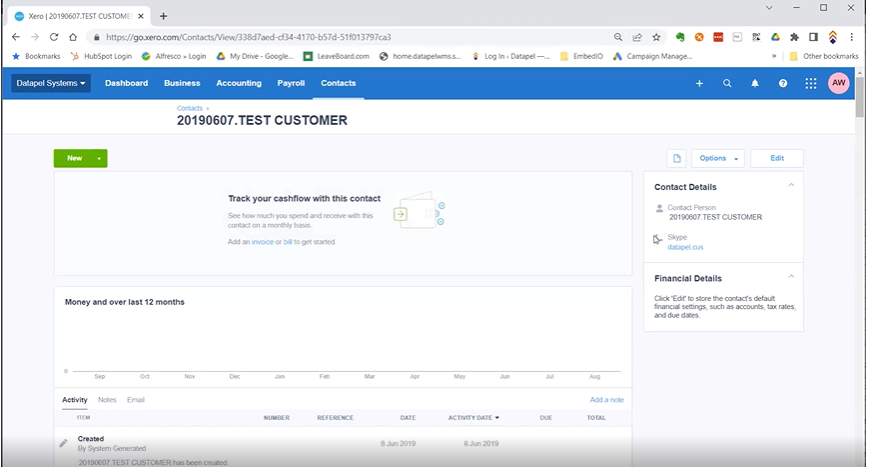869x467 pixels.
Task: Open the HubSpot Login bookmark
Action: coord(102,56)
